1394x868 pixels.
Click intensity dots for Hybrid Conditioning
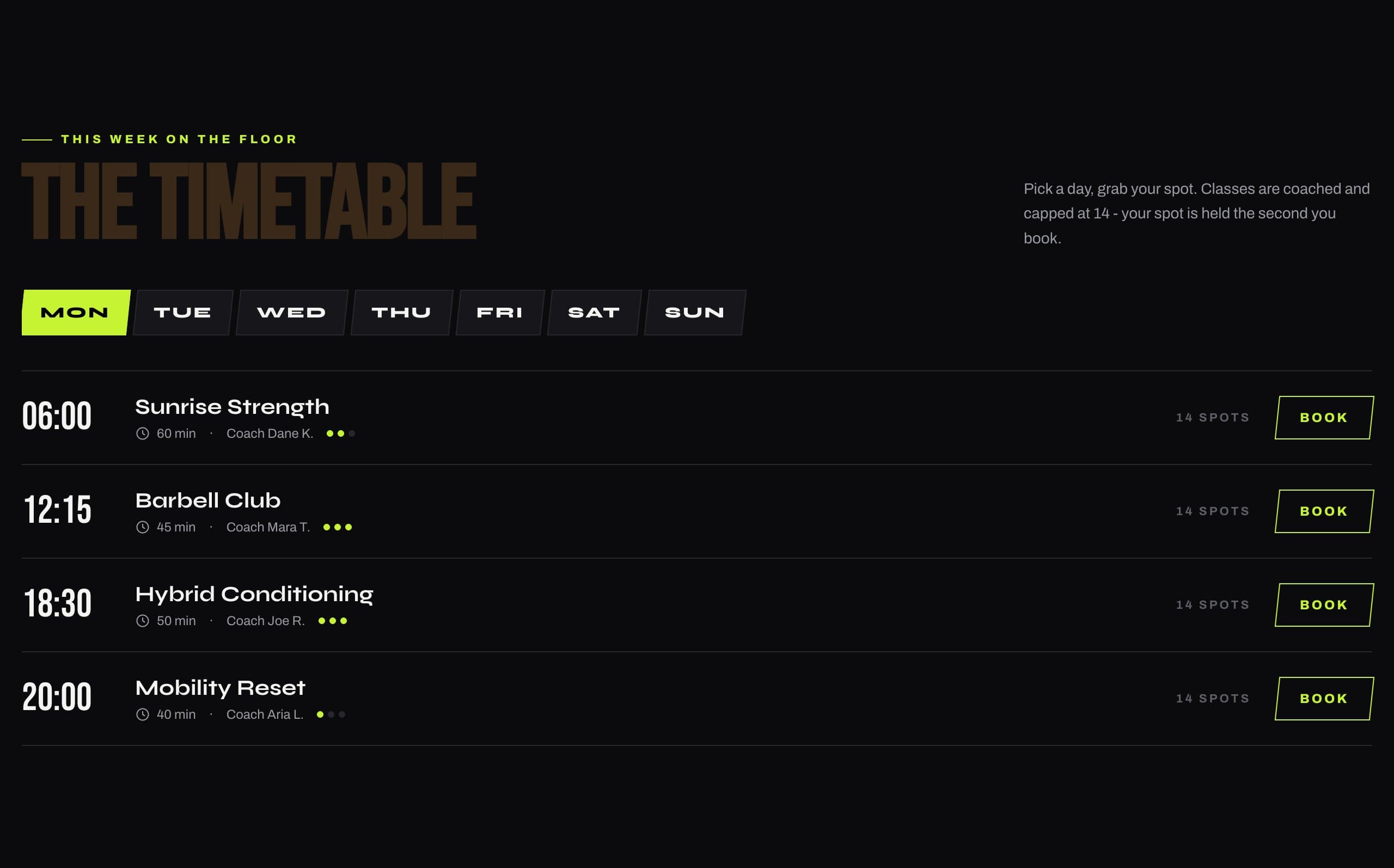333,621
